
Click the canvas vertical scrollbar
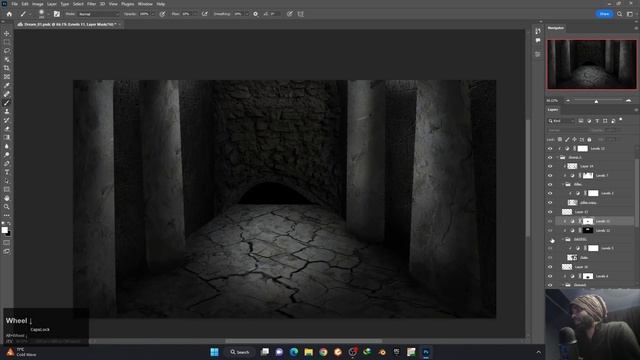click(x=527, y=178)
